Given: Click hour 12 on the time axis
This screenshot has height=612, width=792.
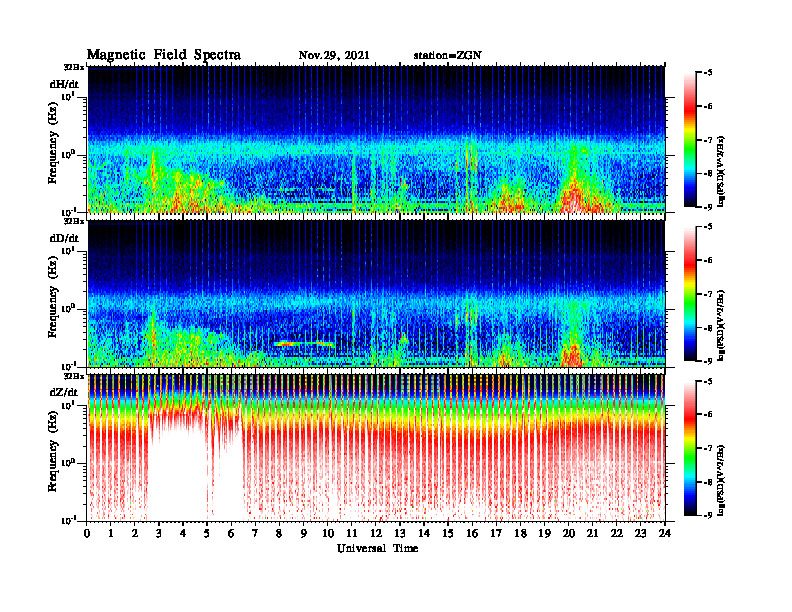Looking at the screenshot, I should 376,534.
